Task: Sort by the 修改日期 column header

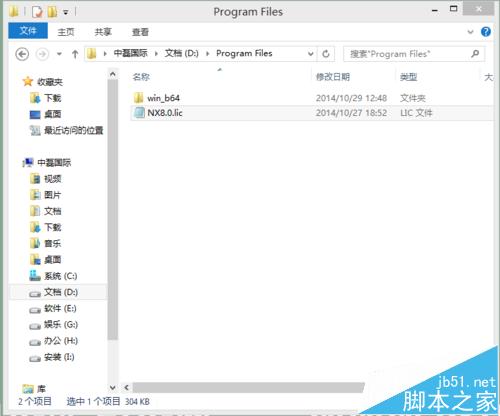Action: pyautogui.click(x=333, y=77)
